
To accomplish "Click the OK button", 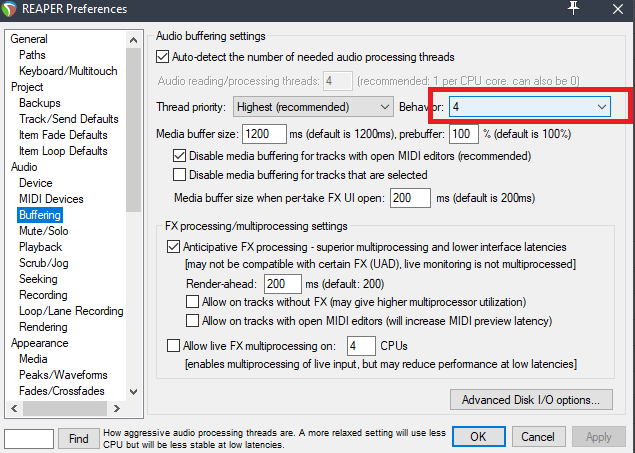I will pyautogui.click(x=478, y=437).
